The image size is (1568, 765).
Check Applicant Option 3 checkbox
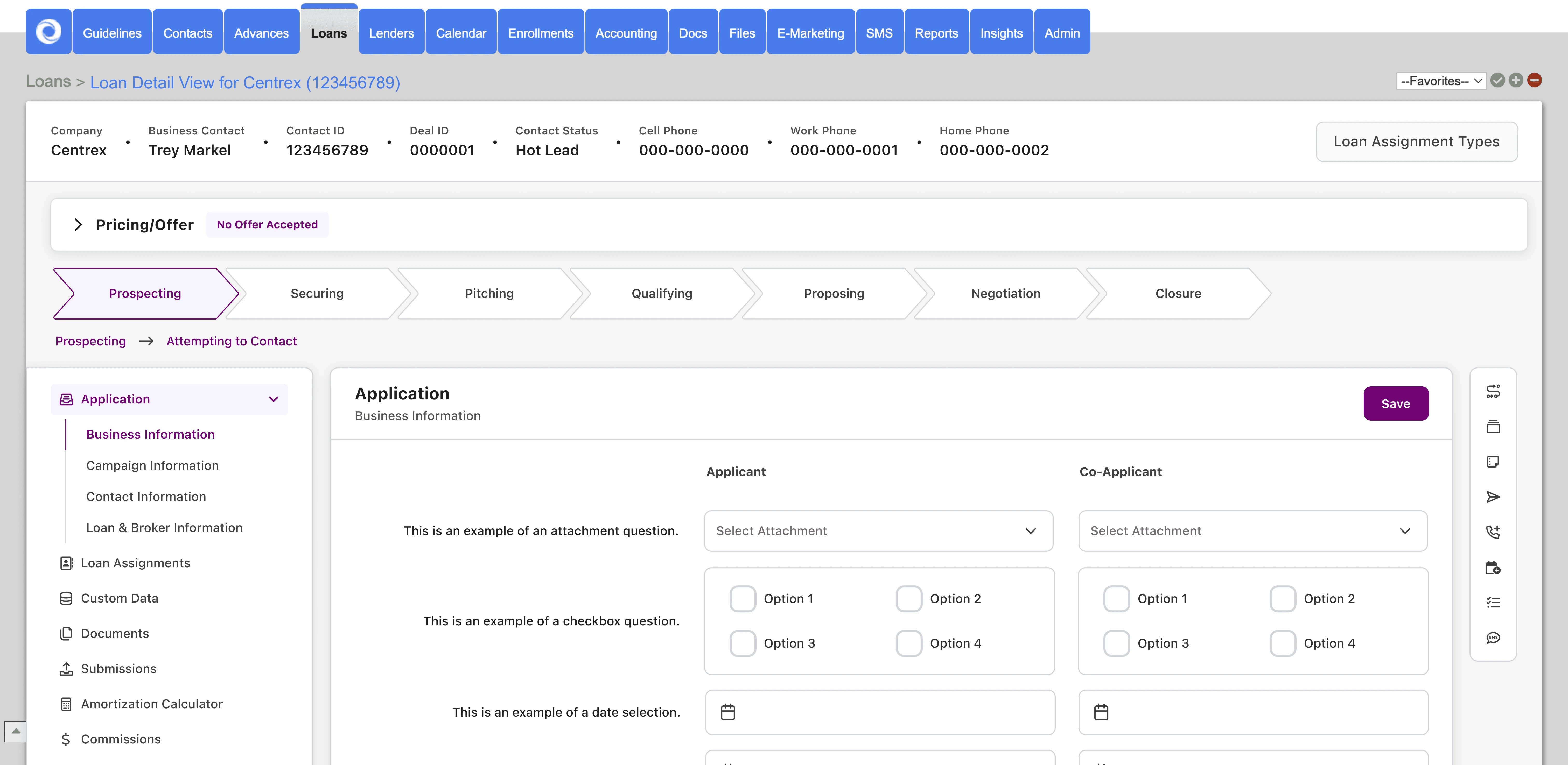coord(743,643)
